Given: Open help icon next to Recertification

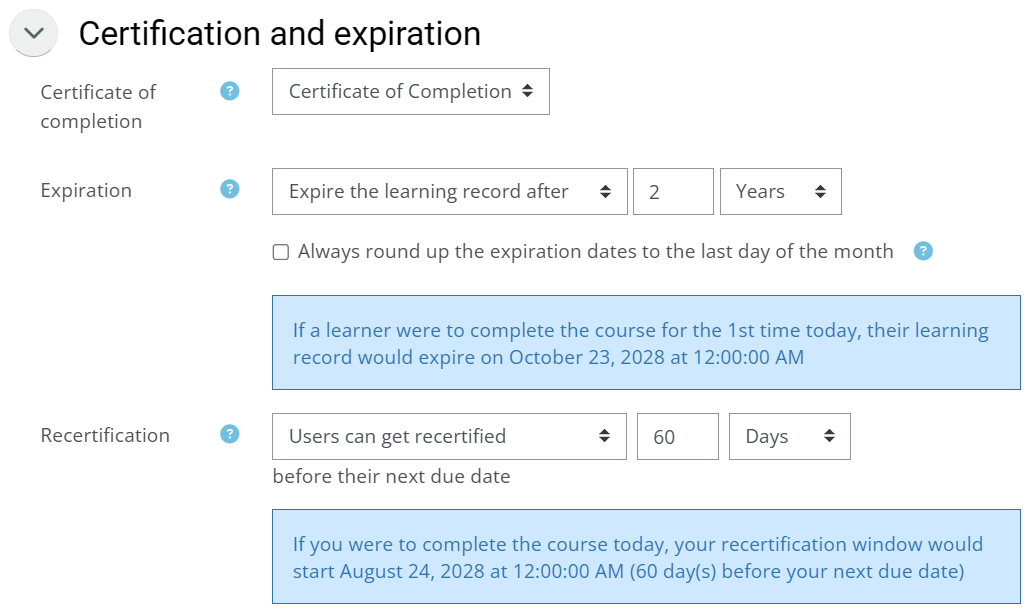Looking at the screenshot, I should [229, 434].
